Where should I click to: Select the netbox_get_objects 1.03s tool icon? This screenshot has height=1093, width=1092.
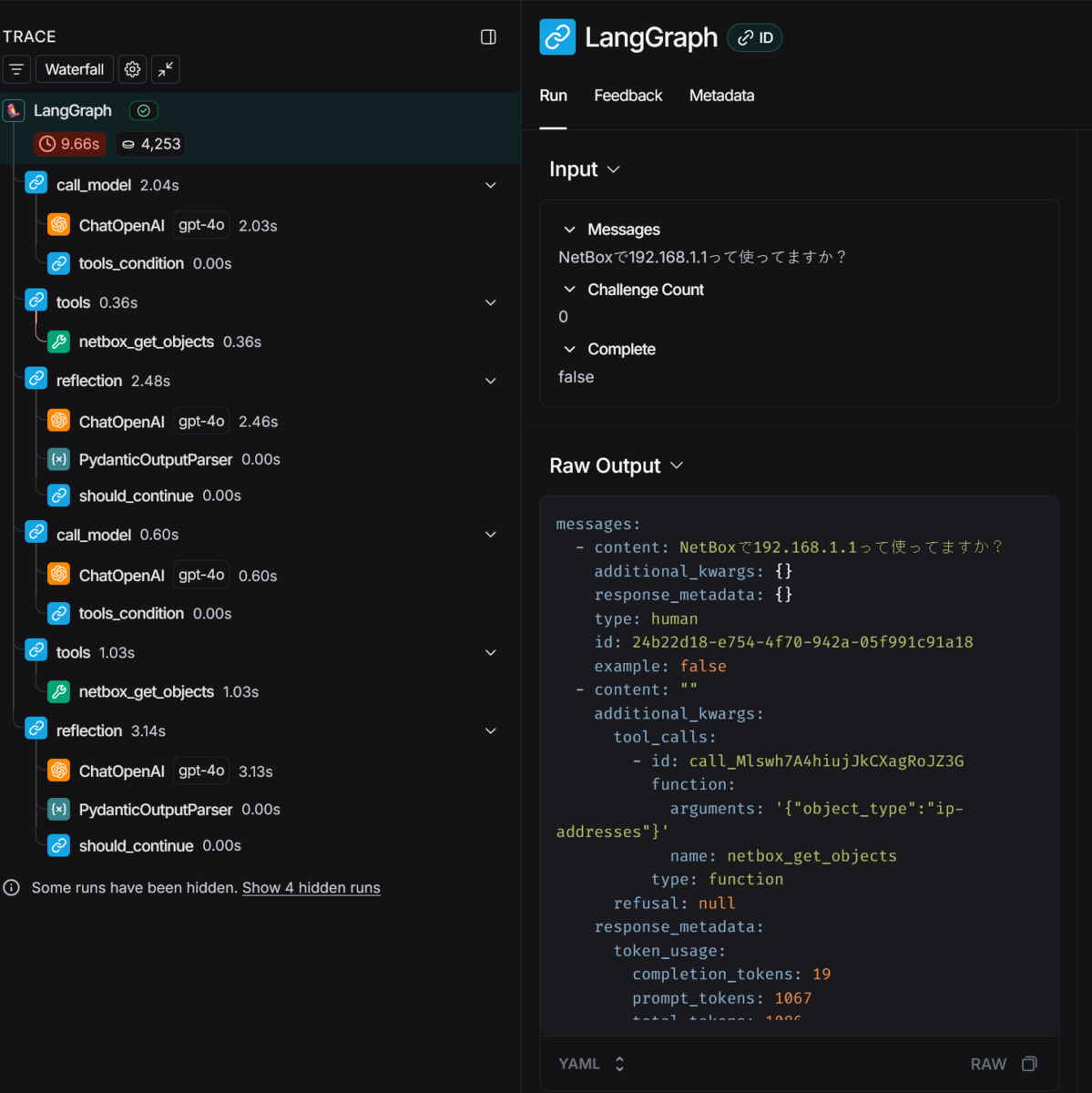click(x=59, y=691)
